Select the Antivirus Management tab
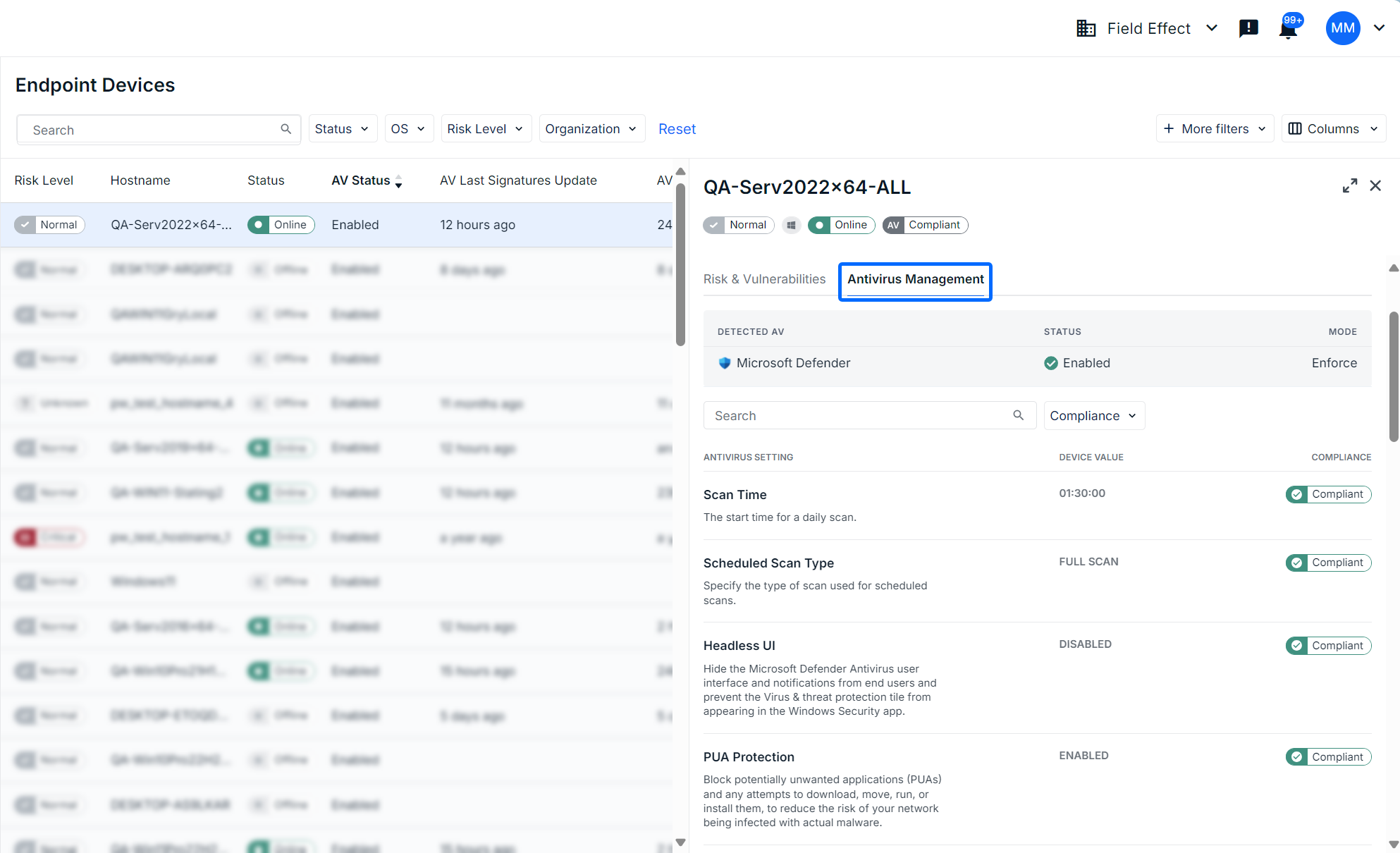 915,279
